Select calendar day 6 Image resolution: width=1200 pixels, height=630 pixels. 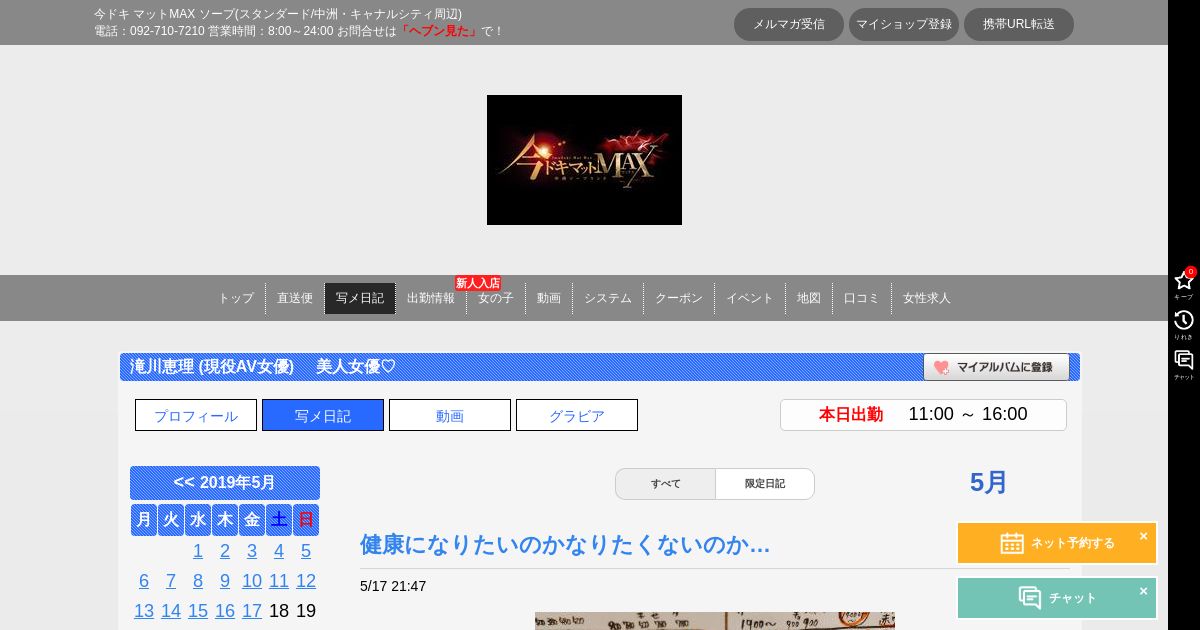(144, 581)
